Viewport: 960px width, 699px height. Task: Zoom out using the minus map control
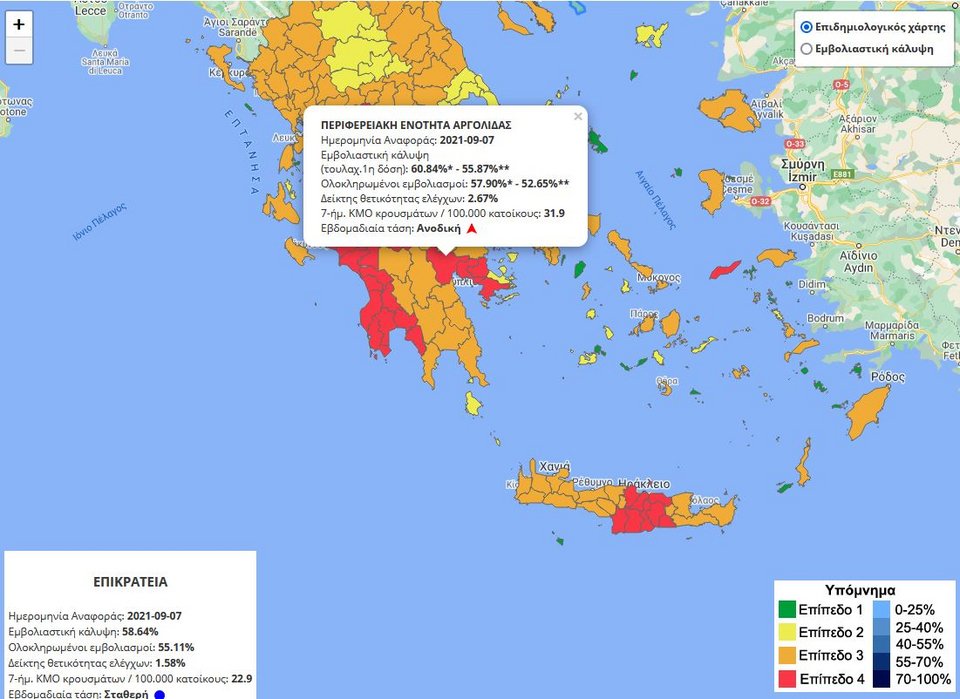click(18, 48)
